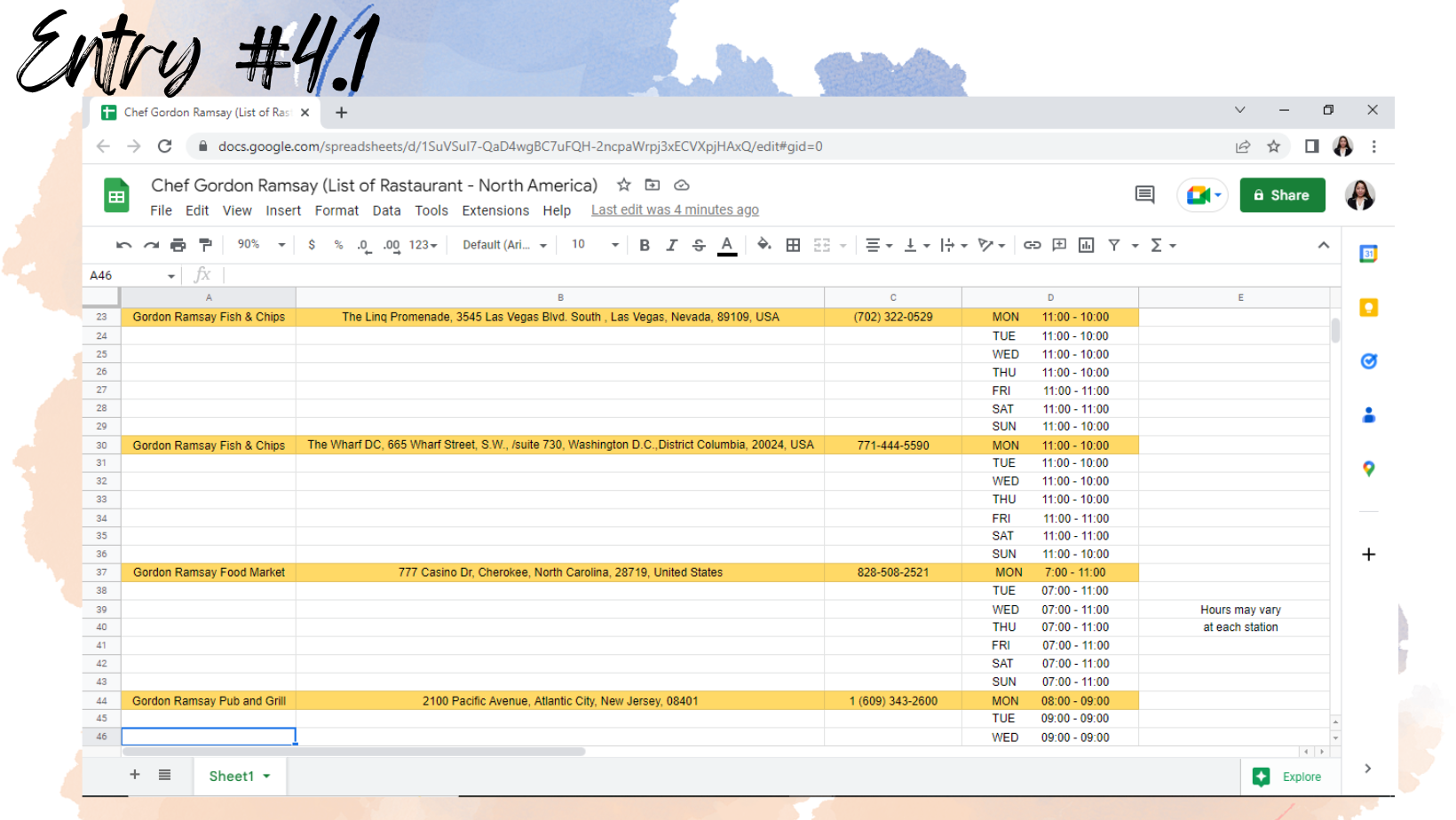Open the functions sigma dropdown

[x=1163, y=245]
